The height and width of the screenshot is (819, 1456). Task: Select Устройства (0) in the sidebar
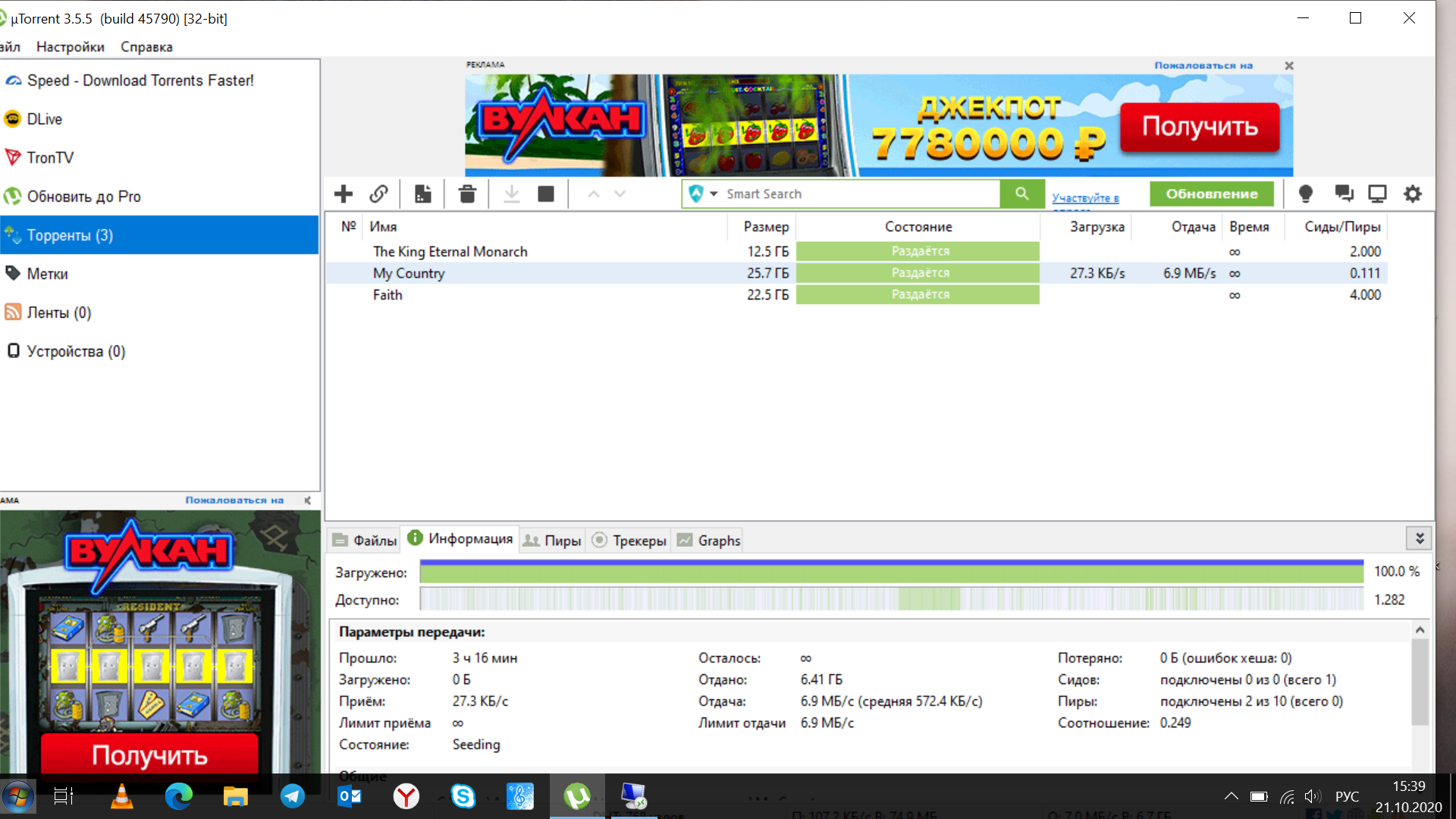pos(159,351)
